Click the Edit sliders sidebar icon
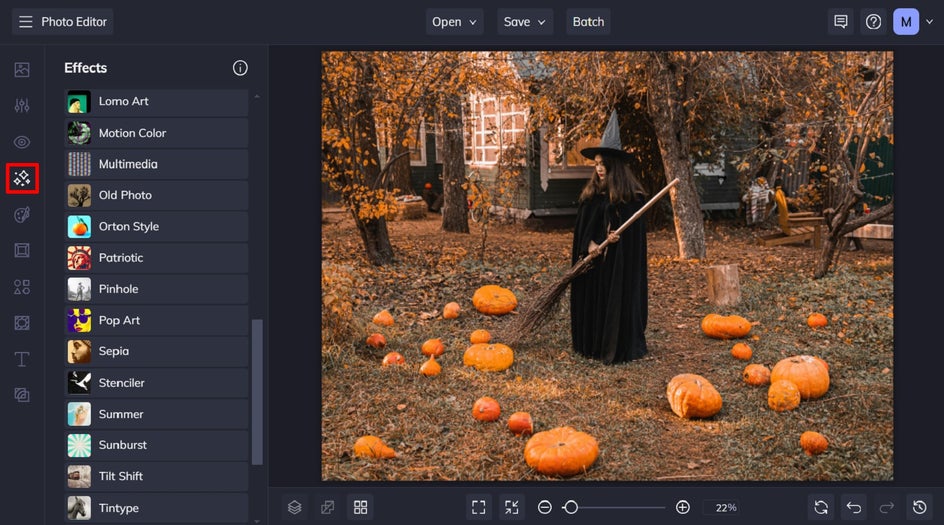 click(22, 106)
